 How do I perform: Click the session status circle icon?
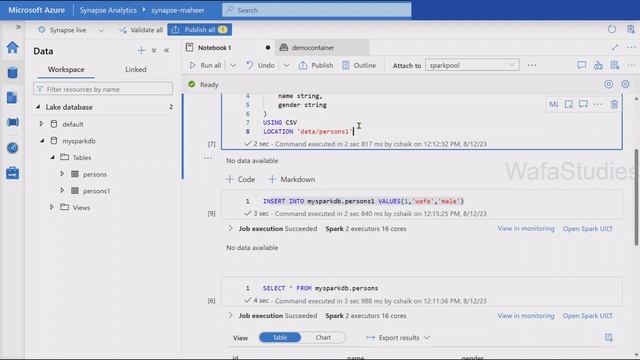click(609, 84)
